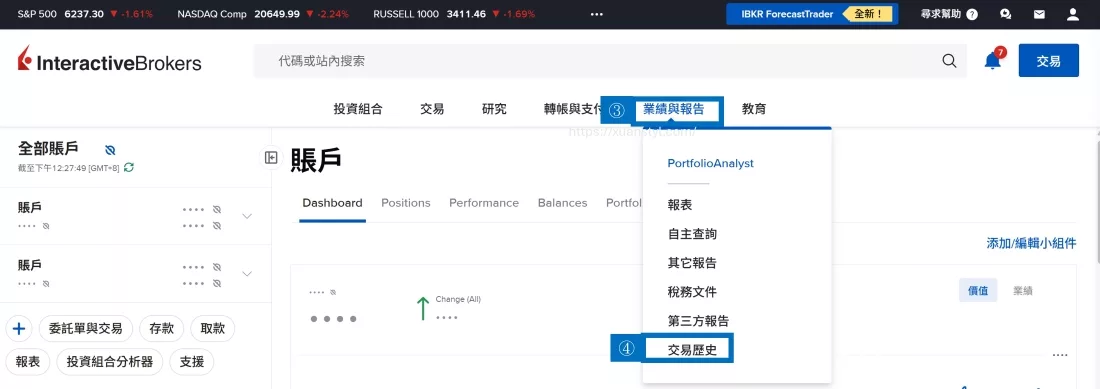Screen dimensions: 1100x389
Task: Click the Interactive Brokers logo
Action: click(x=109, y=60)
